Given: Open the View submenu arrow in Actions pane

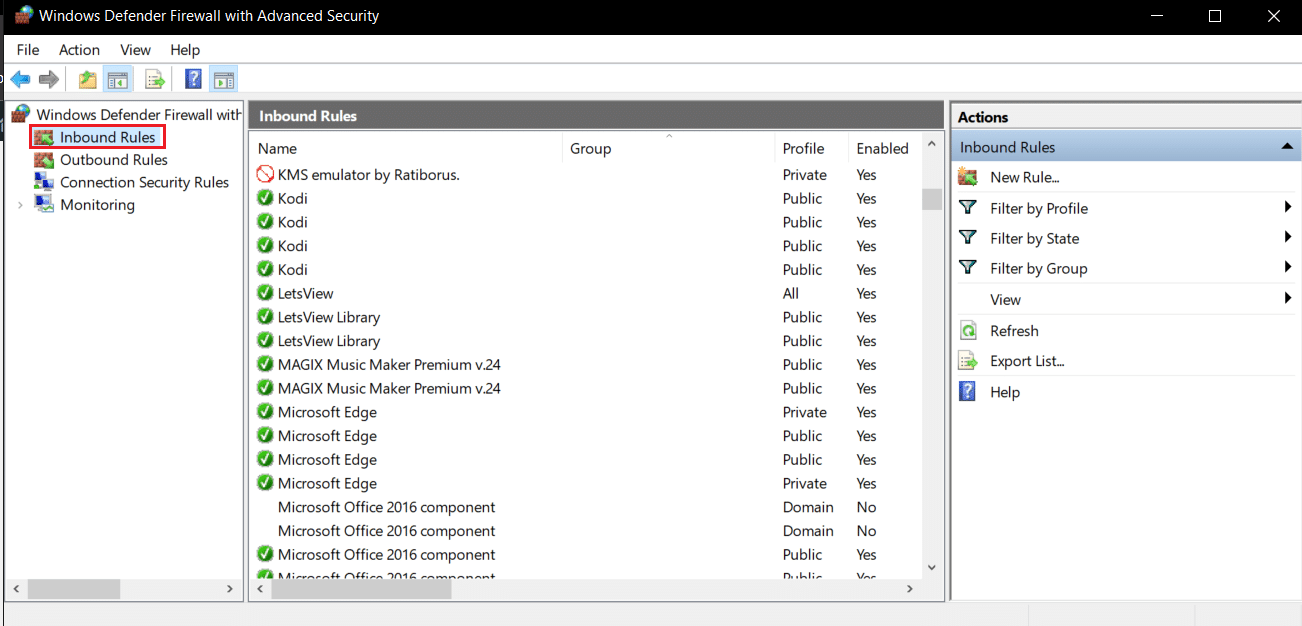Looking at the screenshot, I should (1288, 299).
